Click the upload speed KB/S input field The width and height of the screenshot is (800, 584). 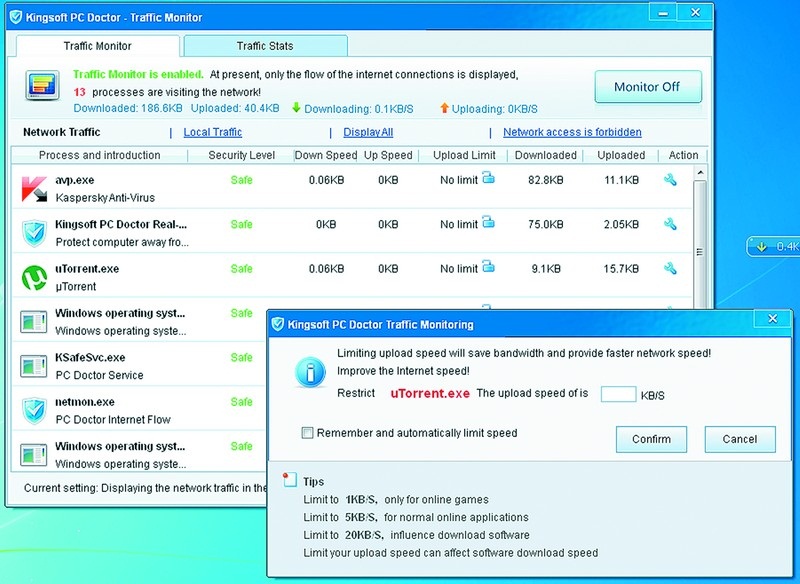618,394
